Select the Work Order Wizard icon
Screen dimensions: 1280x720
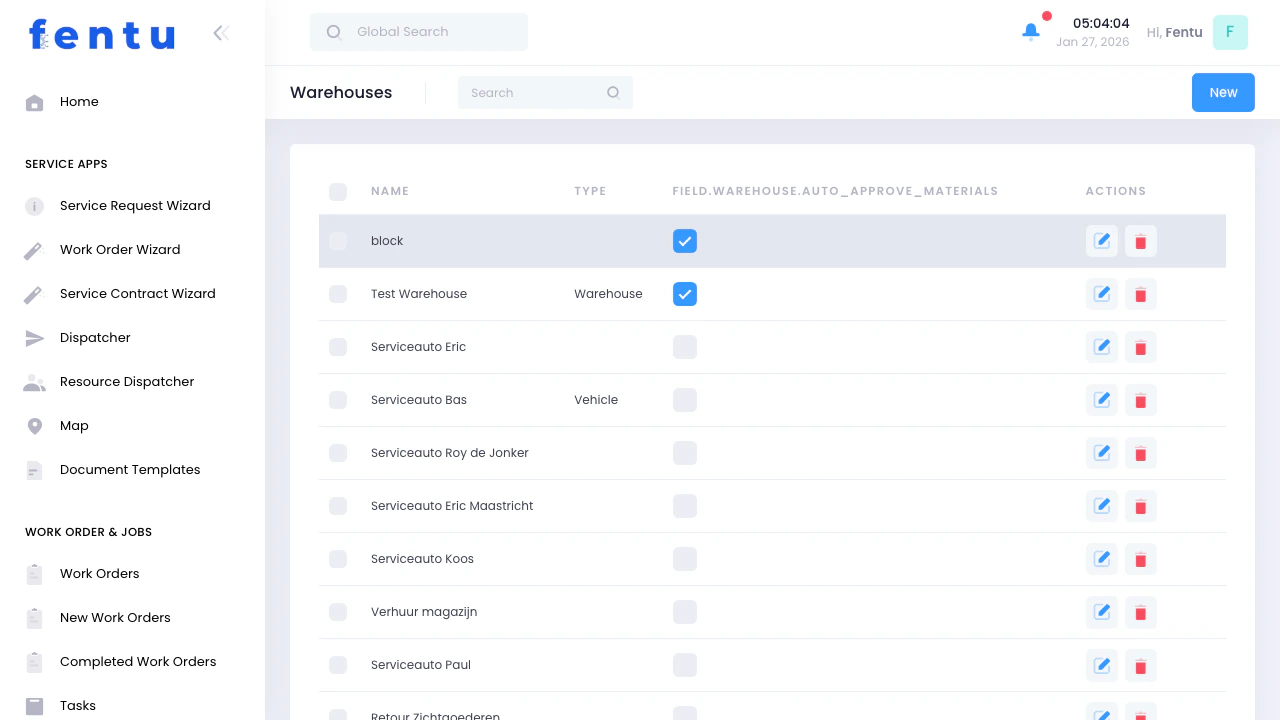click(x=34, y=249)
